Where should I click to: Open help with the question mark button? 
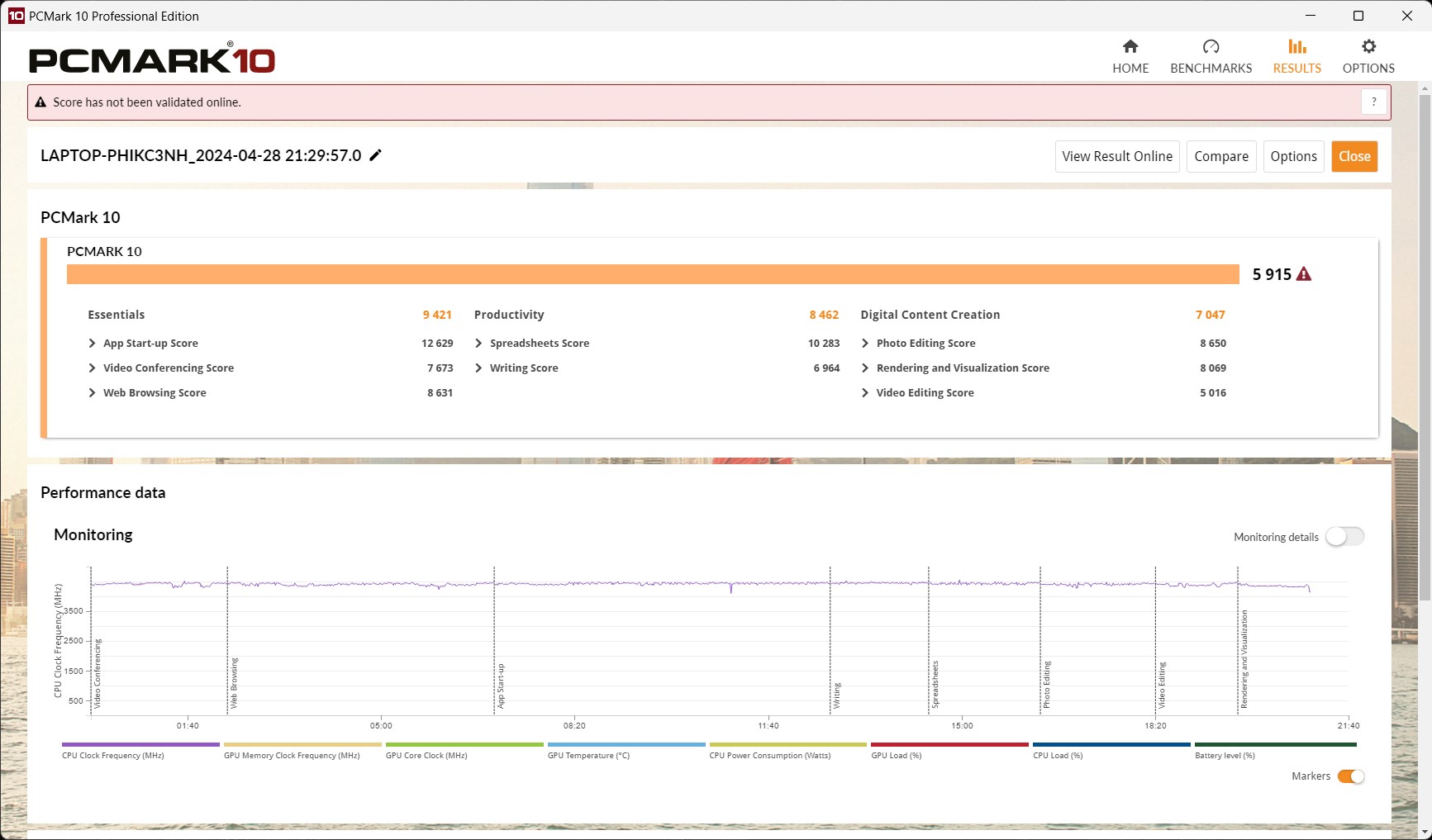click(x=1373, y=102)
